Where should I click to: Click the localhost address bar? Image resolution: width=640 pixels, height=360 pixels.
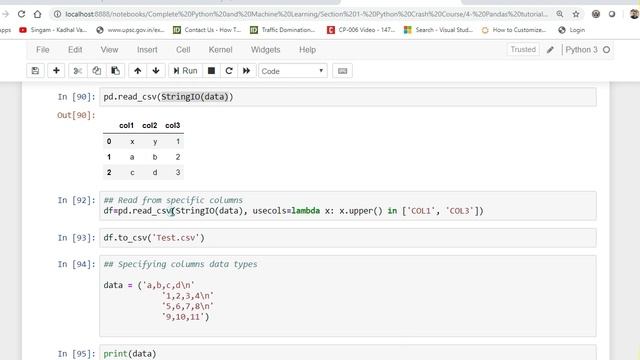click(x=306, y=14)
